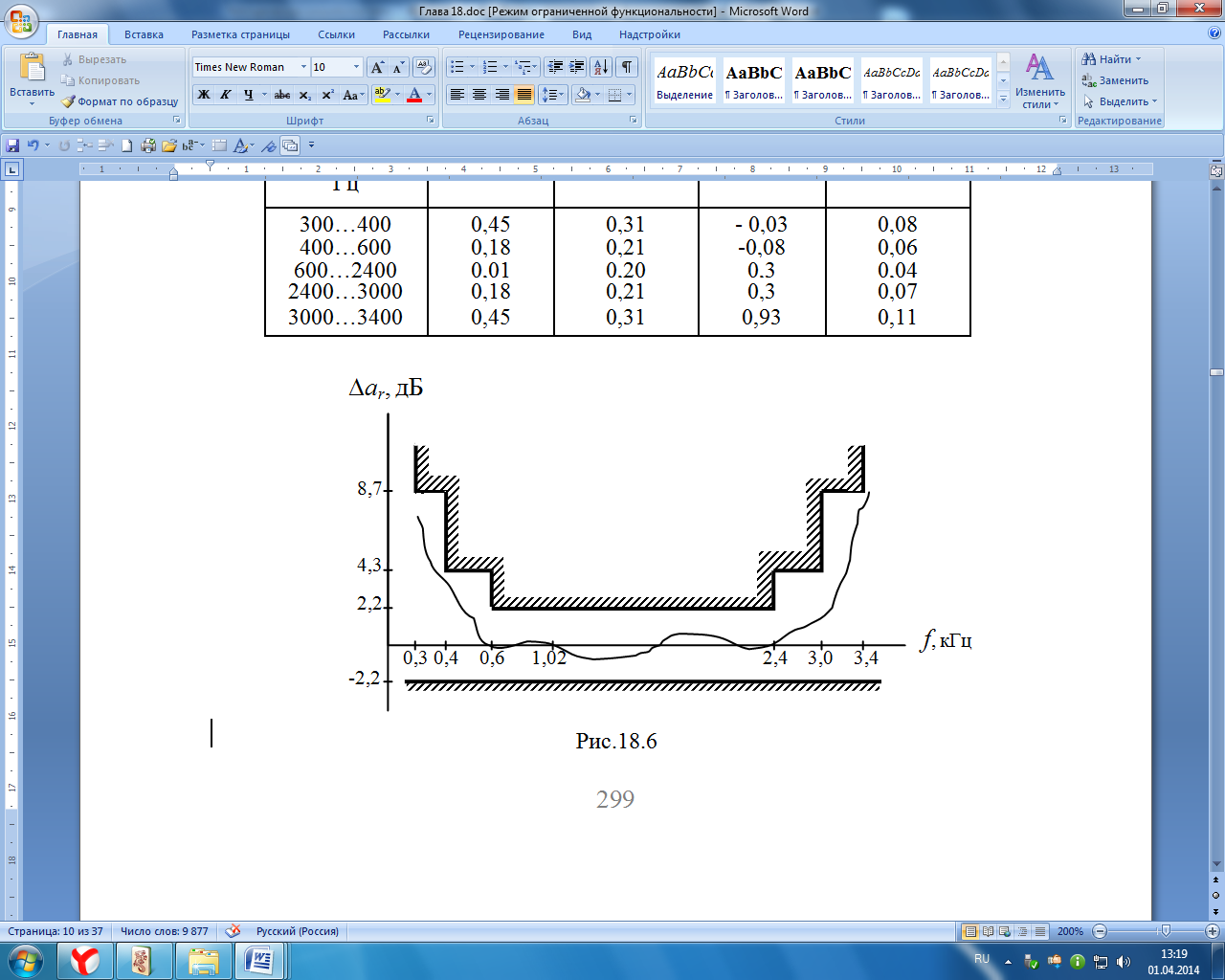Click the Grow Font icon
1225x980 pixels.
pyautogui.click(x=377, y=67)
